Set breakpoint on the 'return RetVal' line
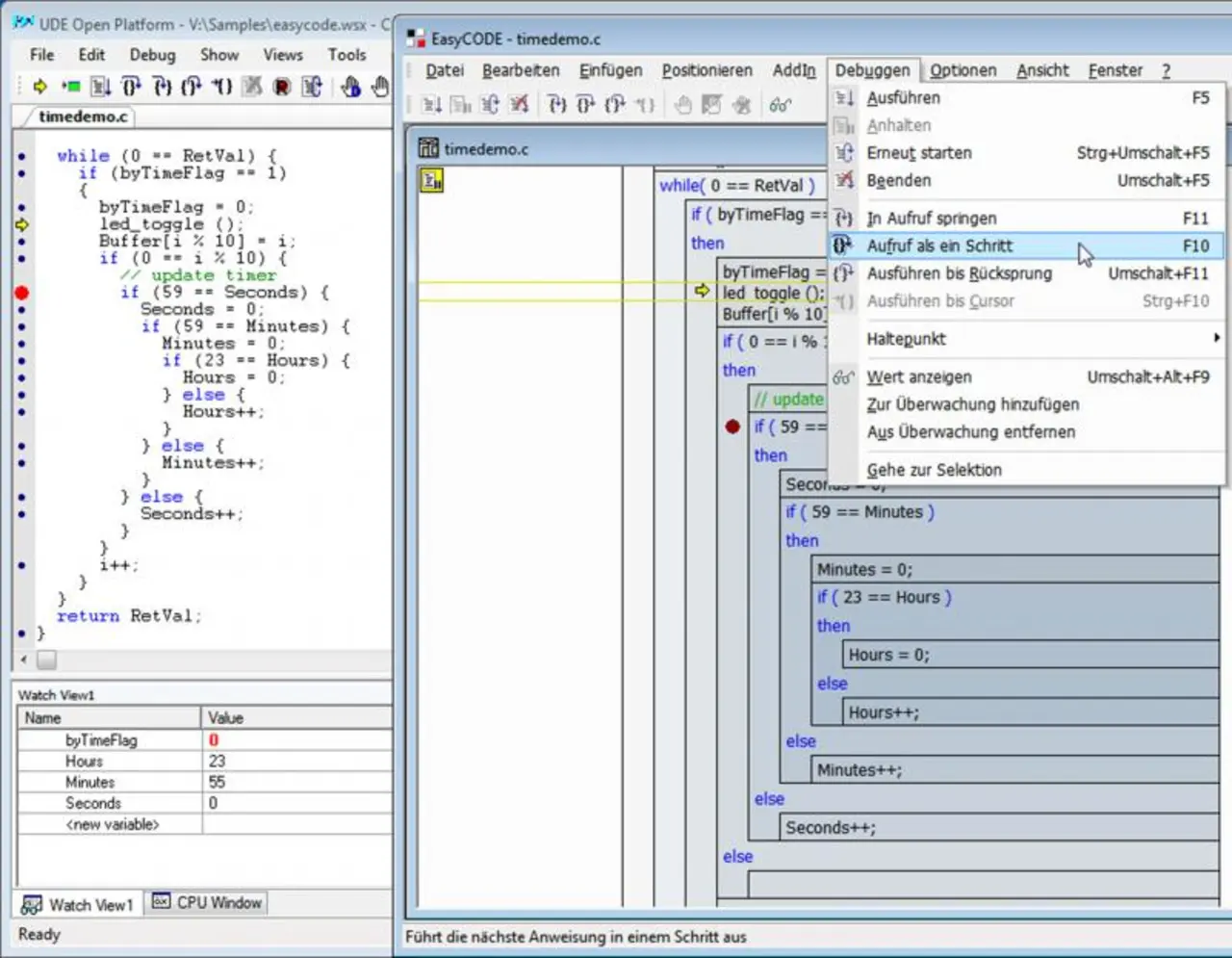1232x958 pixels. pyautogui.click(x=21, y=616)
